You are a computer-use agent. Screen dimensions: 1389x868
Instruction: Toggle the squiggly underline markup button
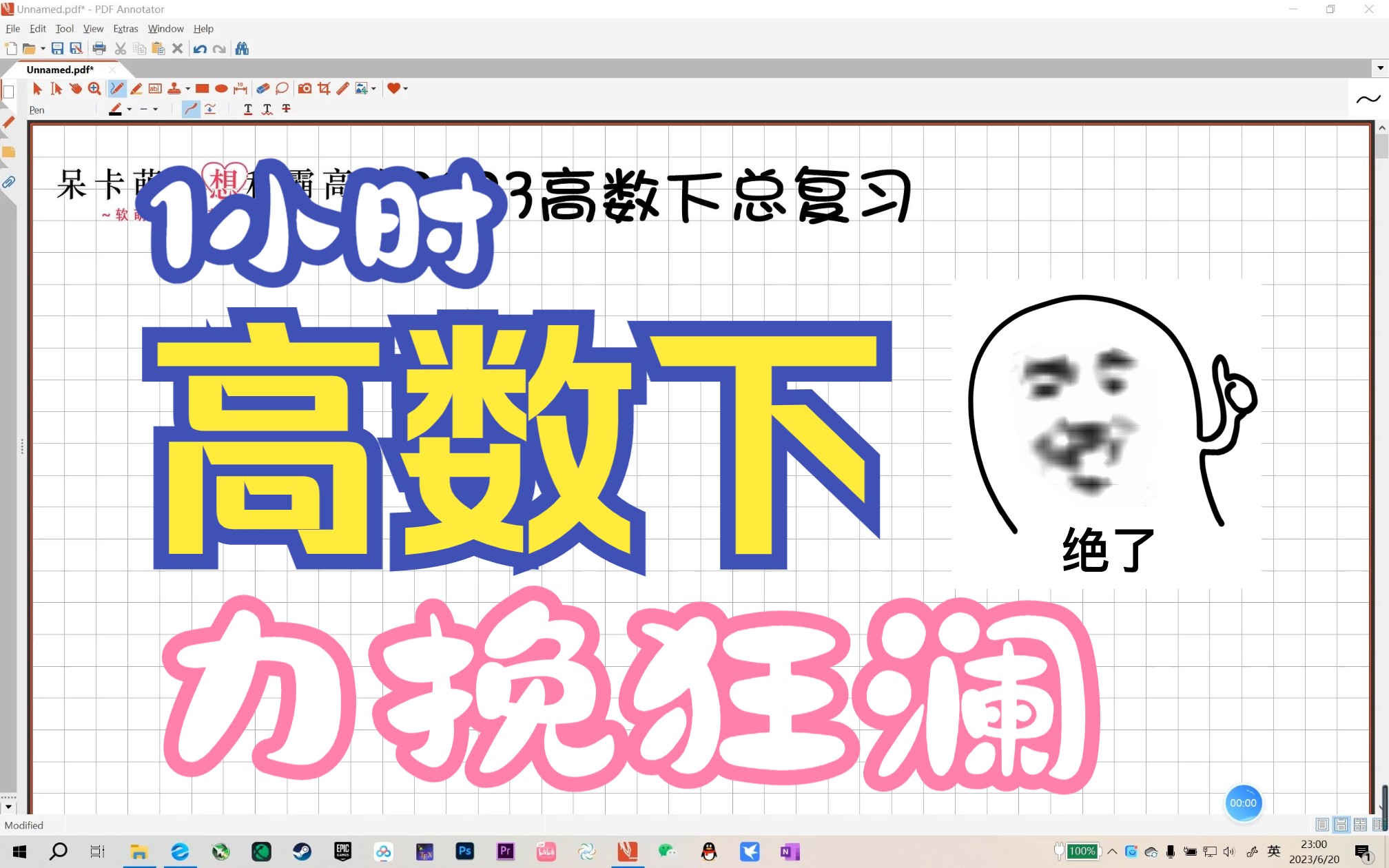267,109
